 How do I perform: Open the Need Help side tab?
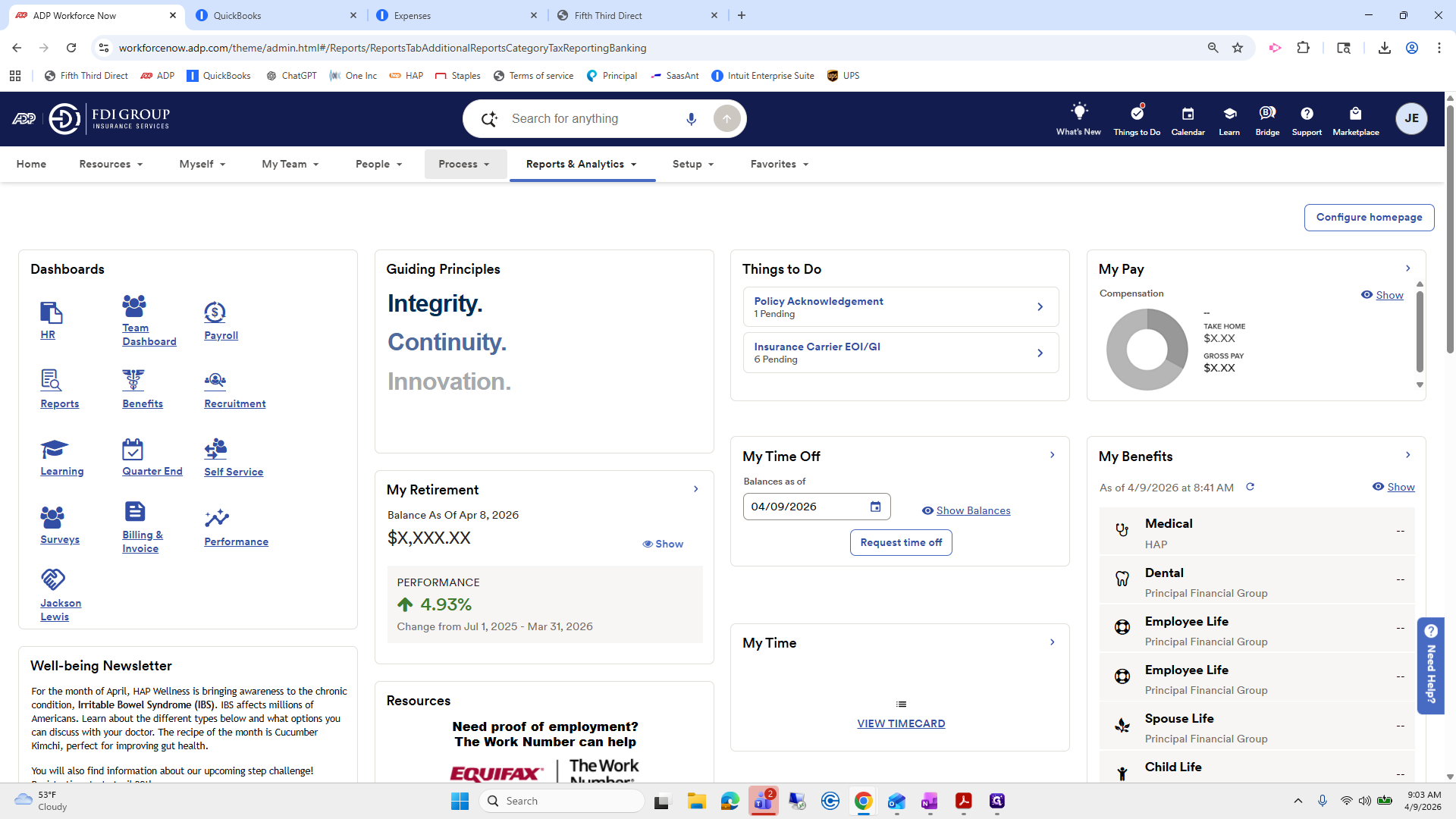[1430, 665]
